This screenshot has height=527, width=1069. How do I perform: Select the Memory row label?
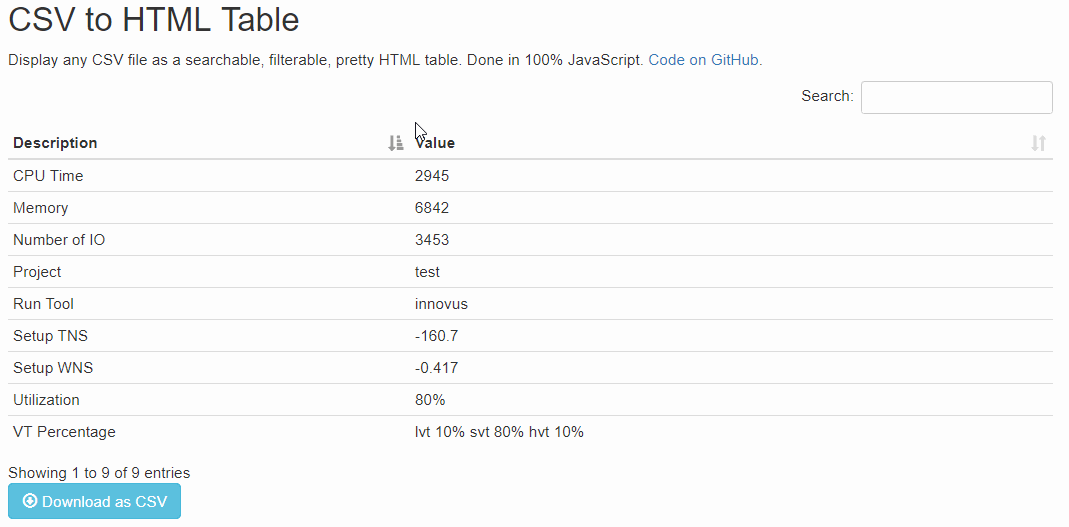41,208
